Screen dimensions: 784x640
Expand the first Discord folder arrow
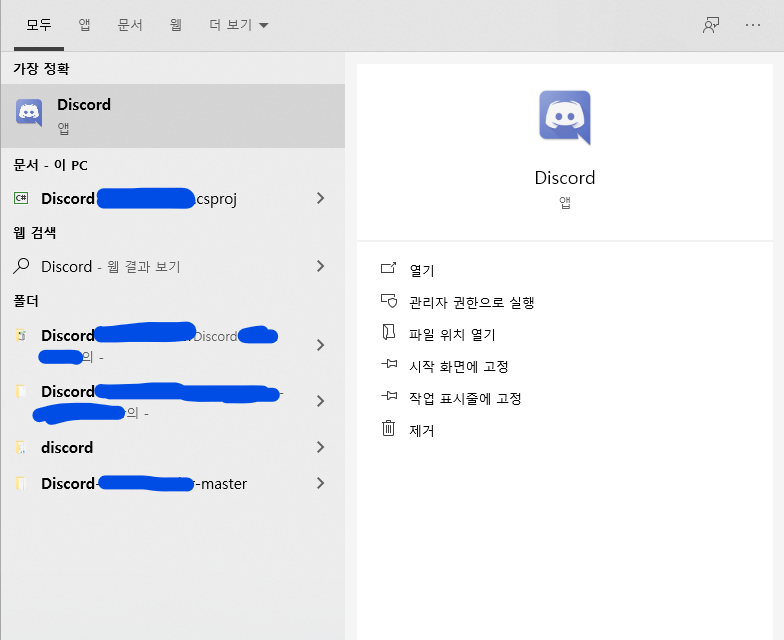tap(320, 345)
